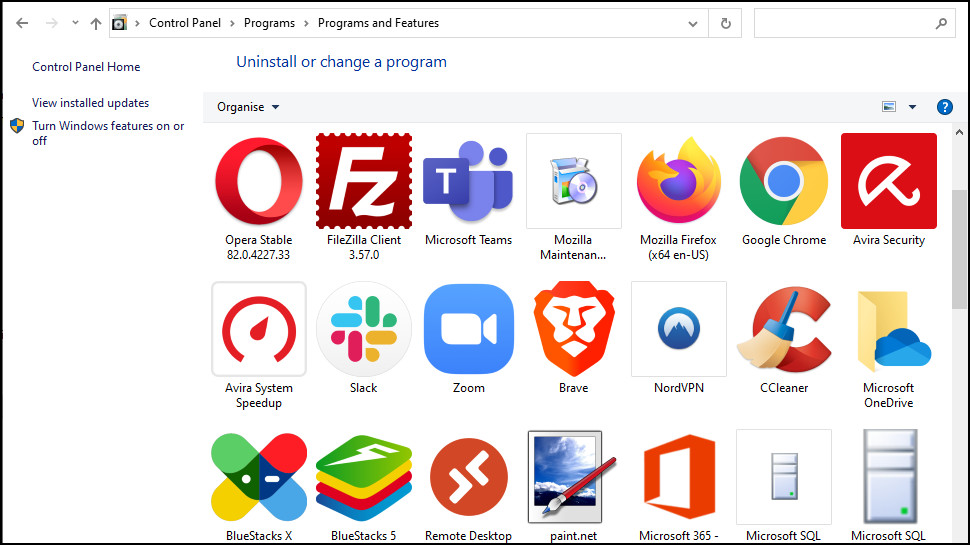Open the help question mark button
Screen dimensions: 970x545
945,107
